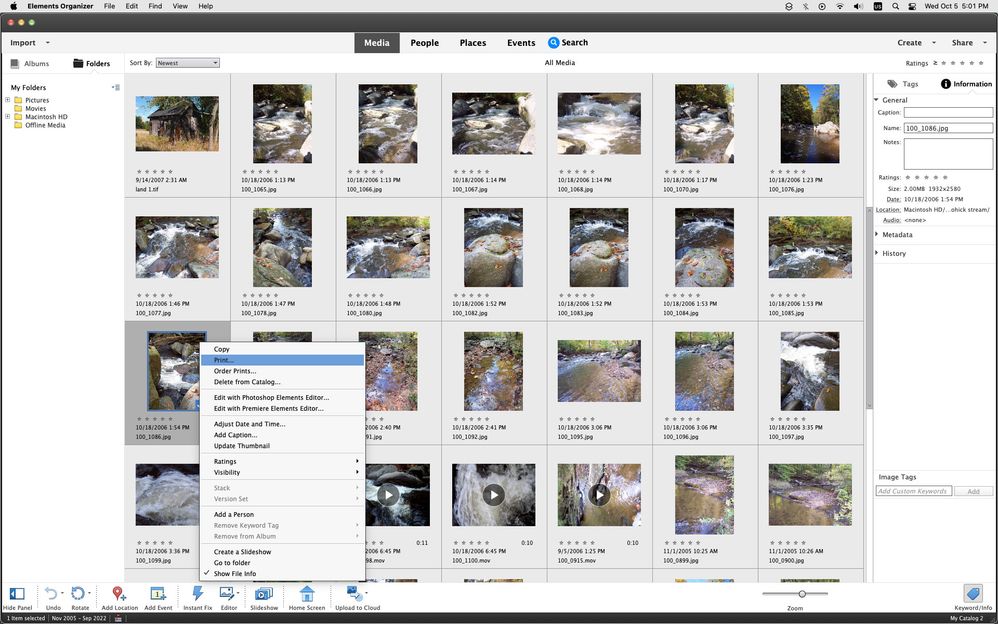The width and height of the screenshot is (998, 624).
Task: Toggle Show File Info in context menu
Action: tap(283, 574)
